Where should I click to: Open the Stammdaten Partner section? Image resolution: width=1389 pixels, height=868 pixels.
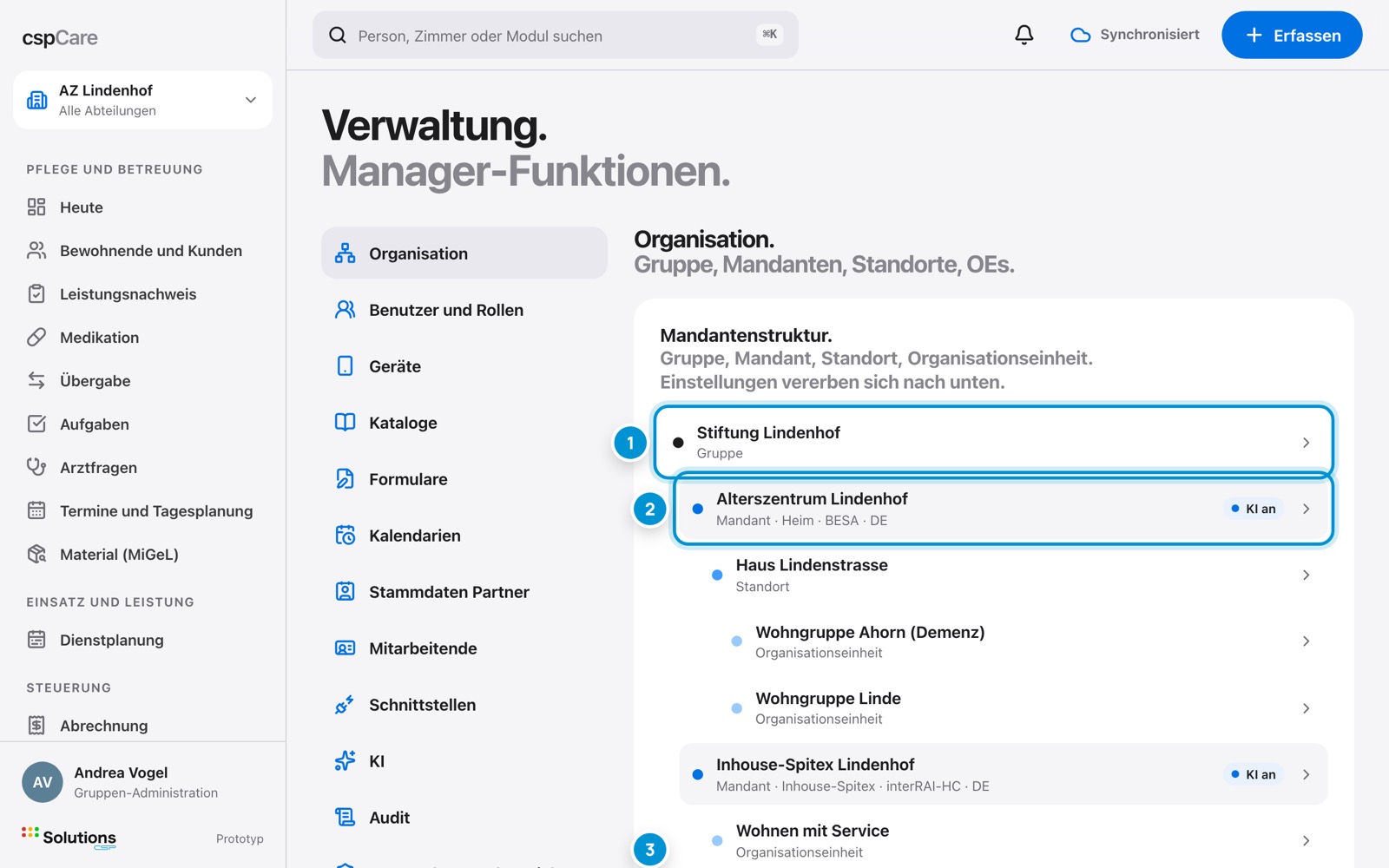click(x=464, y=591)
